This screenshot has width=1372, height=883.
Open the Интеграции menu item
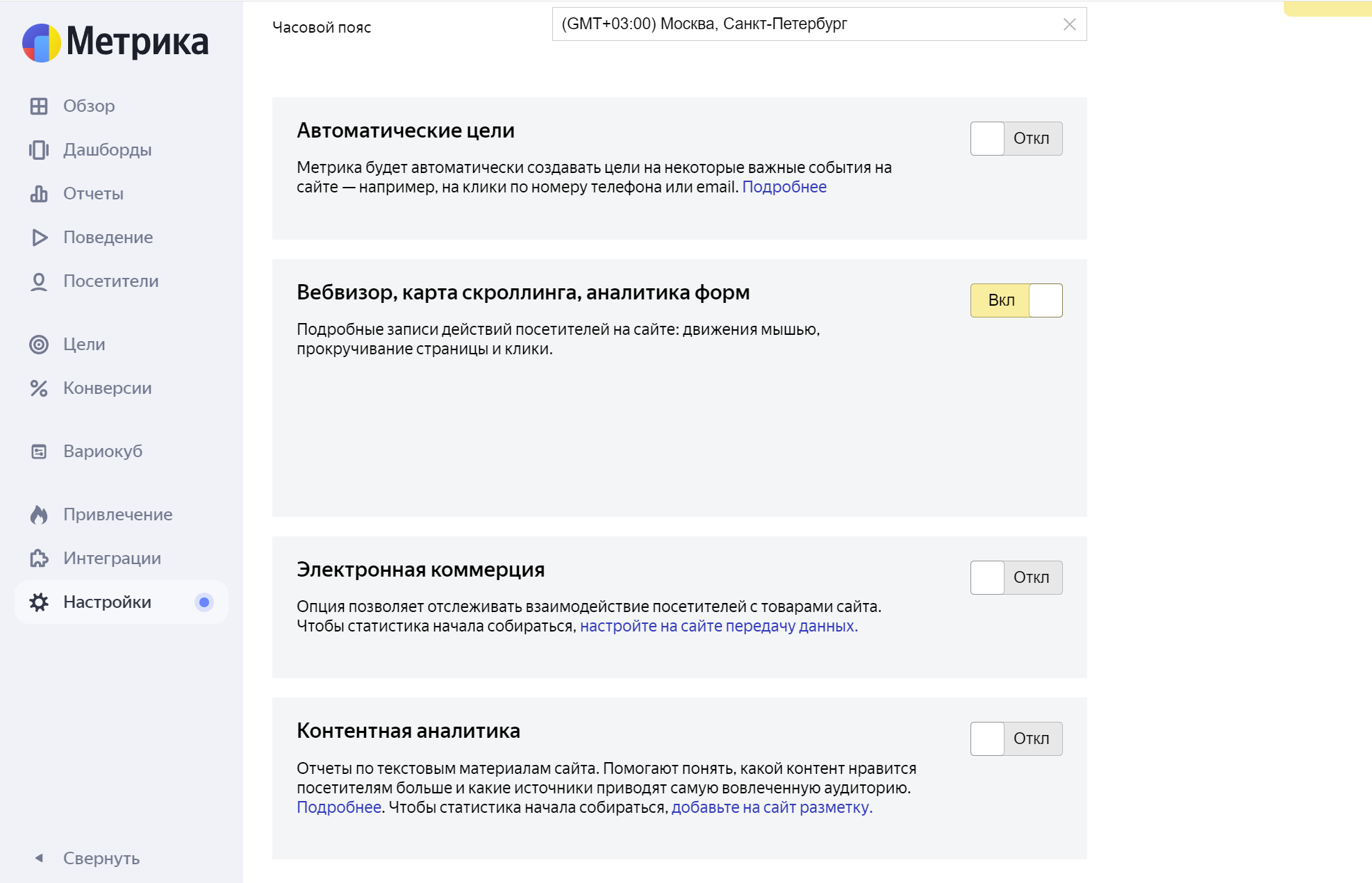point(112,559)
